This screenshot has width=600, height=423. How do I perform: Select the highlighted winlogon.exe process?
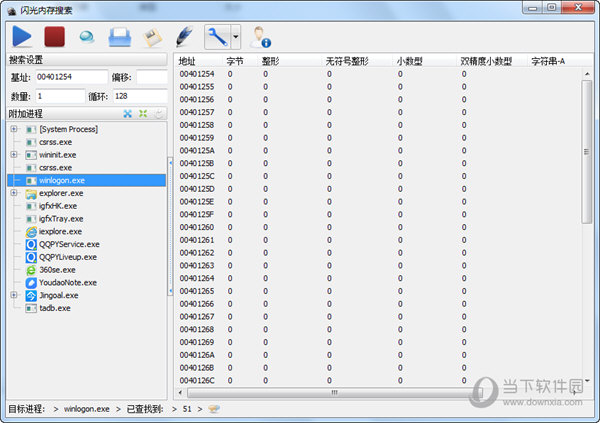coord(86,180)
